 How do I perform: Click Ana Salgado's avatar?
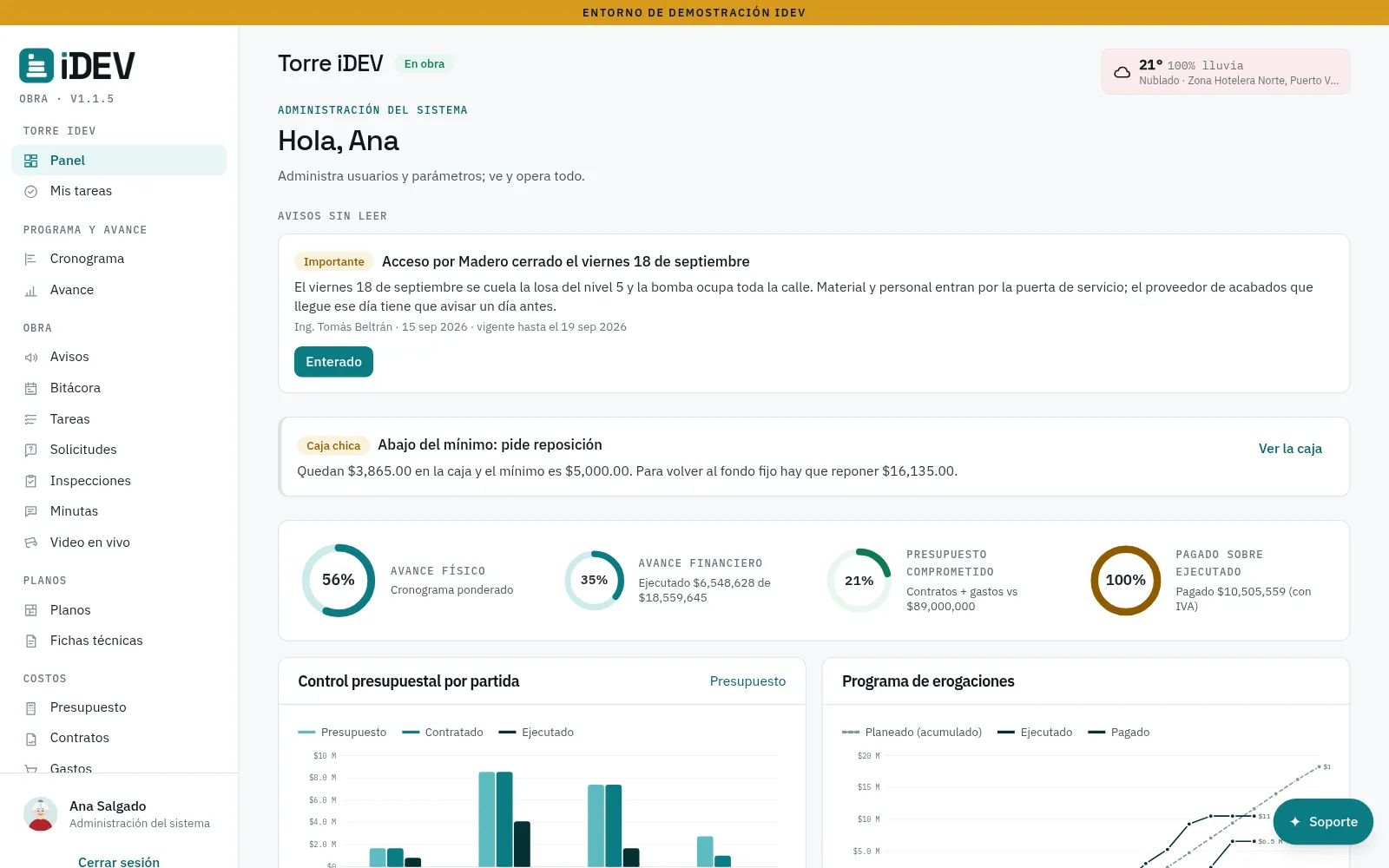pos(41,814)
